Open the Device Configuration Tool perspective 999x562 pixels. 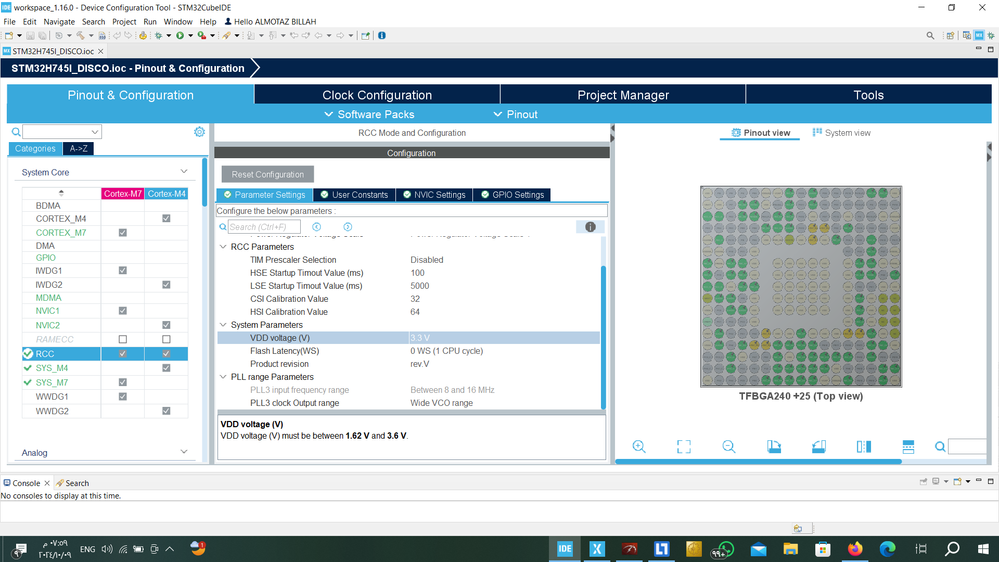[979, 36]
